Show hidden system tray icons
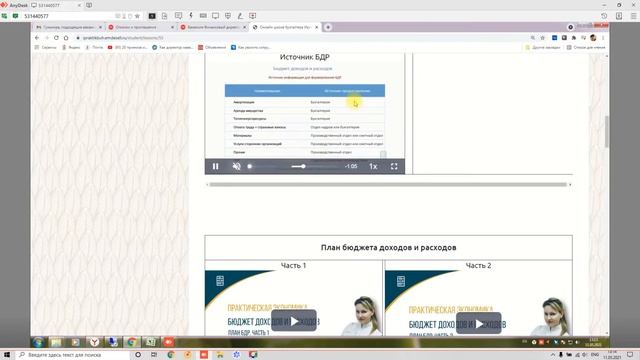640x360 pixels. (x=553, y=355)
